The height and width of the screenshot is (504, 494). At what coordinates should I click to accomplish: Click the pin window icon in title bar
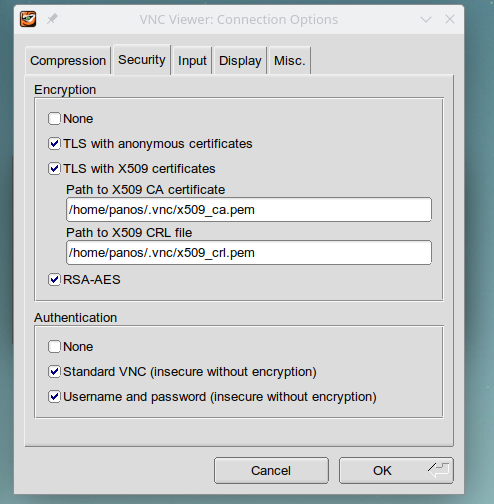52,19
